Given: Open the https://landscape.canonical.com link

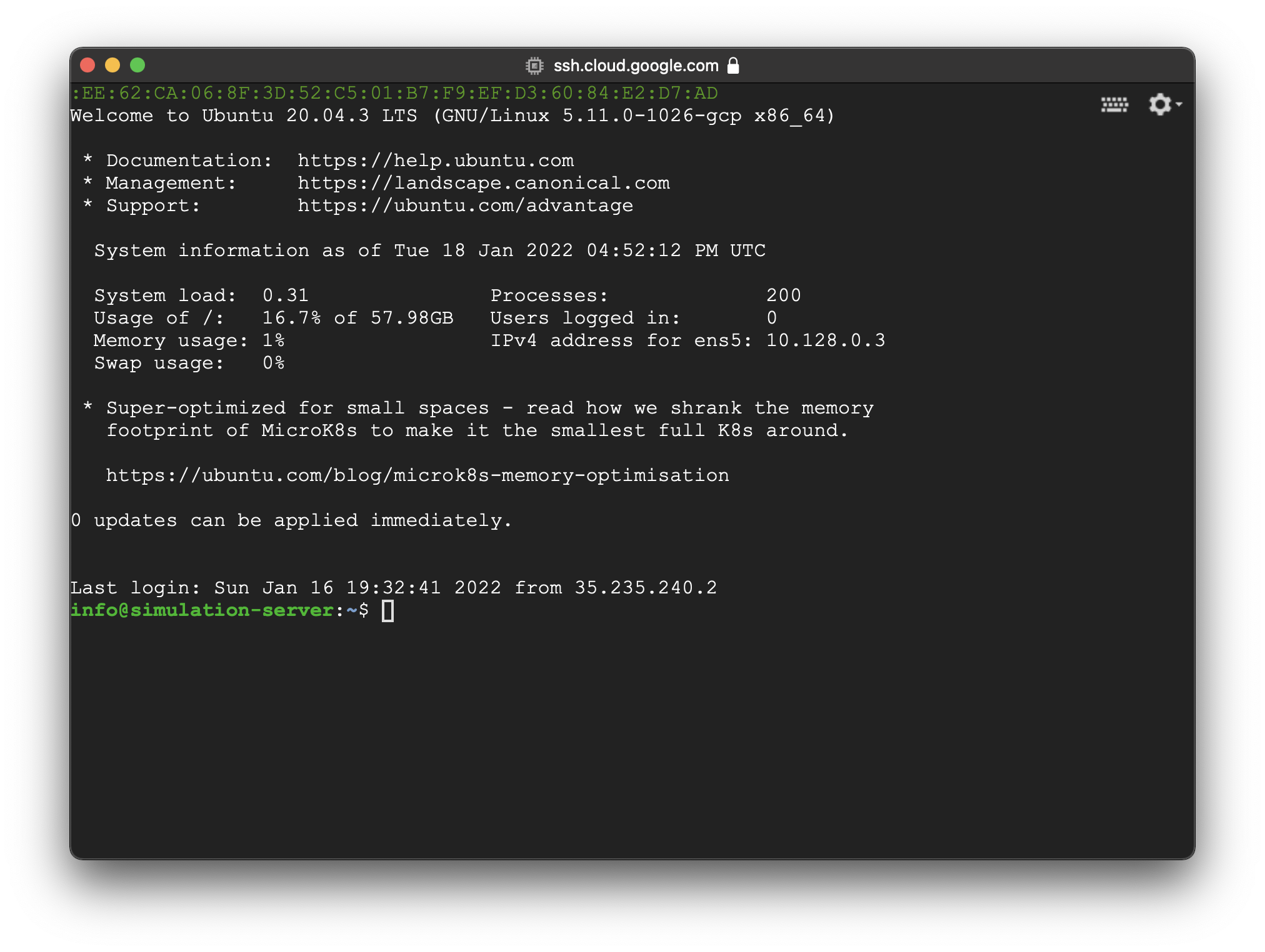Looking at the screenshot, I should pos(484,183).
